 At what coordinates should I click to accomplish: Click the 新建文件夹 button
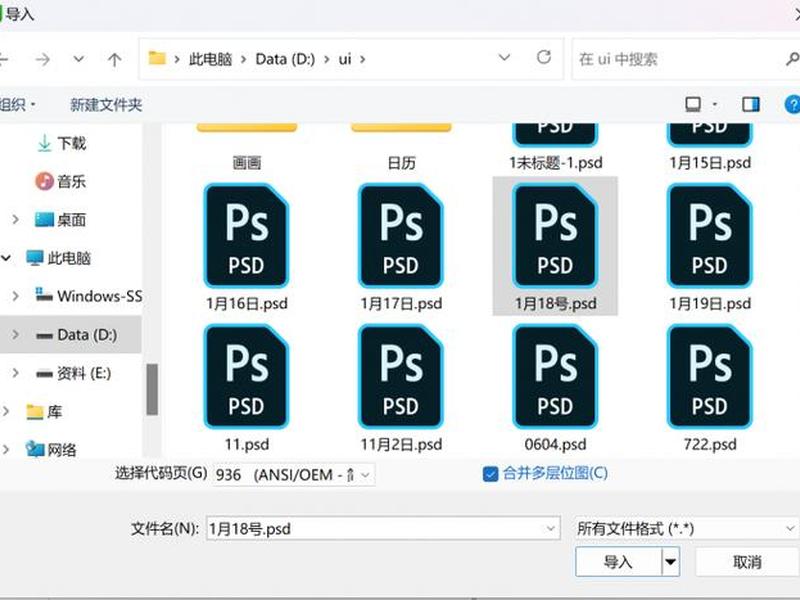coord(106,105)
